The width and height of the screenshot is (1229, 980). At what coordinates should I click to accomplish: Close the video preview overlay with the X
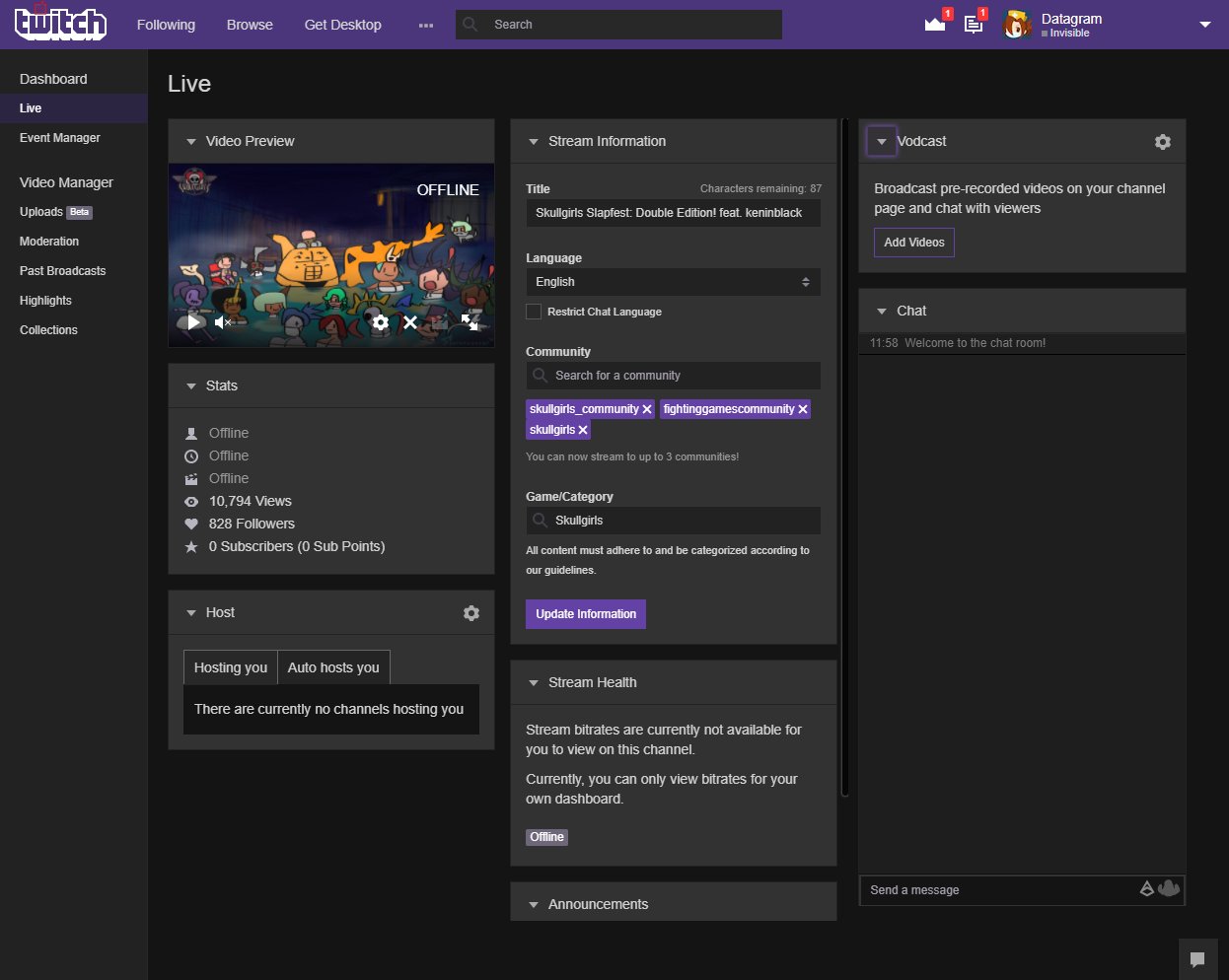[x=410, y=321]
